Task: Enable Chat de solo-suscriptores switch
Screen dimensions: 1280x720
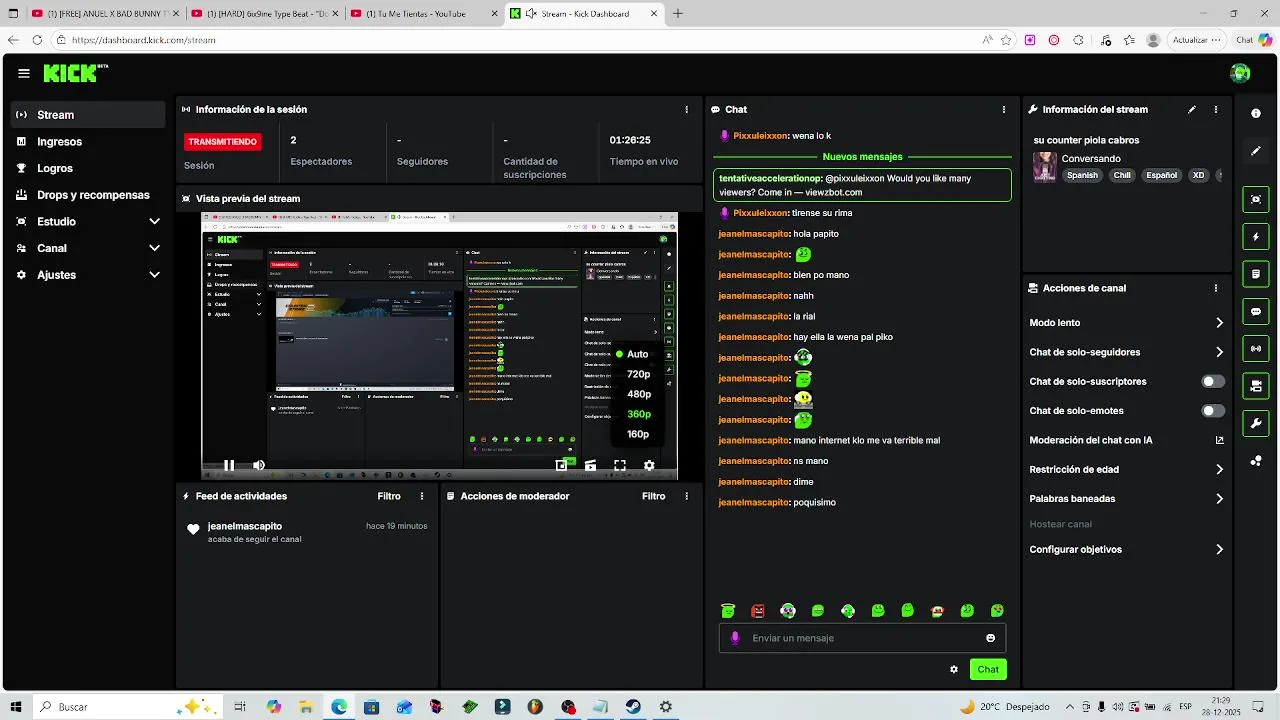Action: 1213,382
